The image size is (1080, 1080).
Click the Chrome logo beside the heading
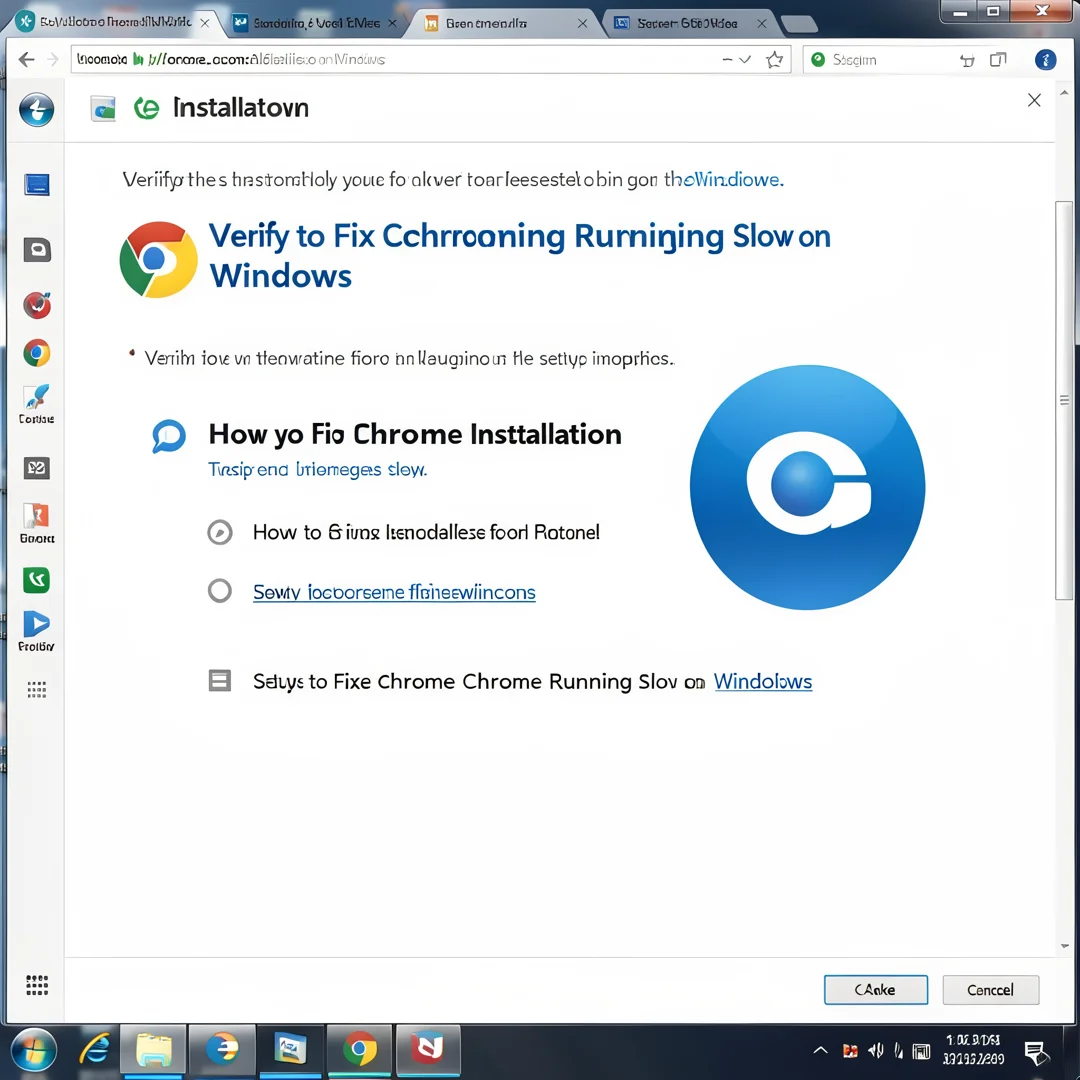(158, 260)
